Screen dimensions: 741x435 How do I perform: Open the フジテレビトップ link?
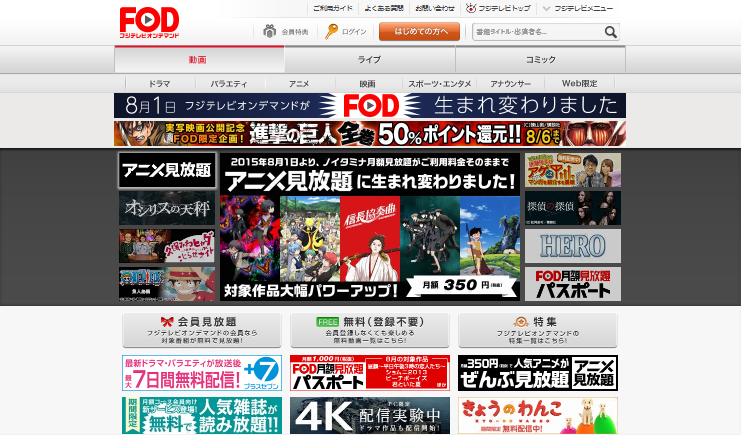click(504, 8)
